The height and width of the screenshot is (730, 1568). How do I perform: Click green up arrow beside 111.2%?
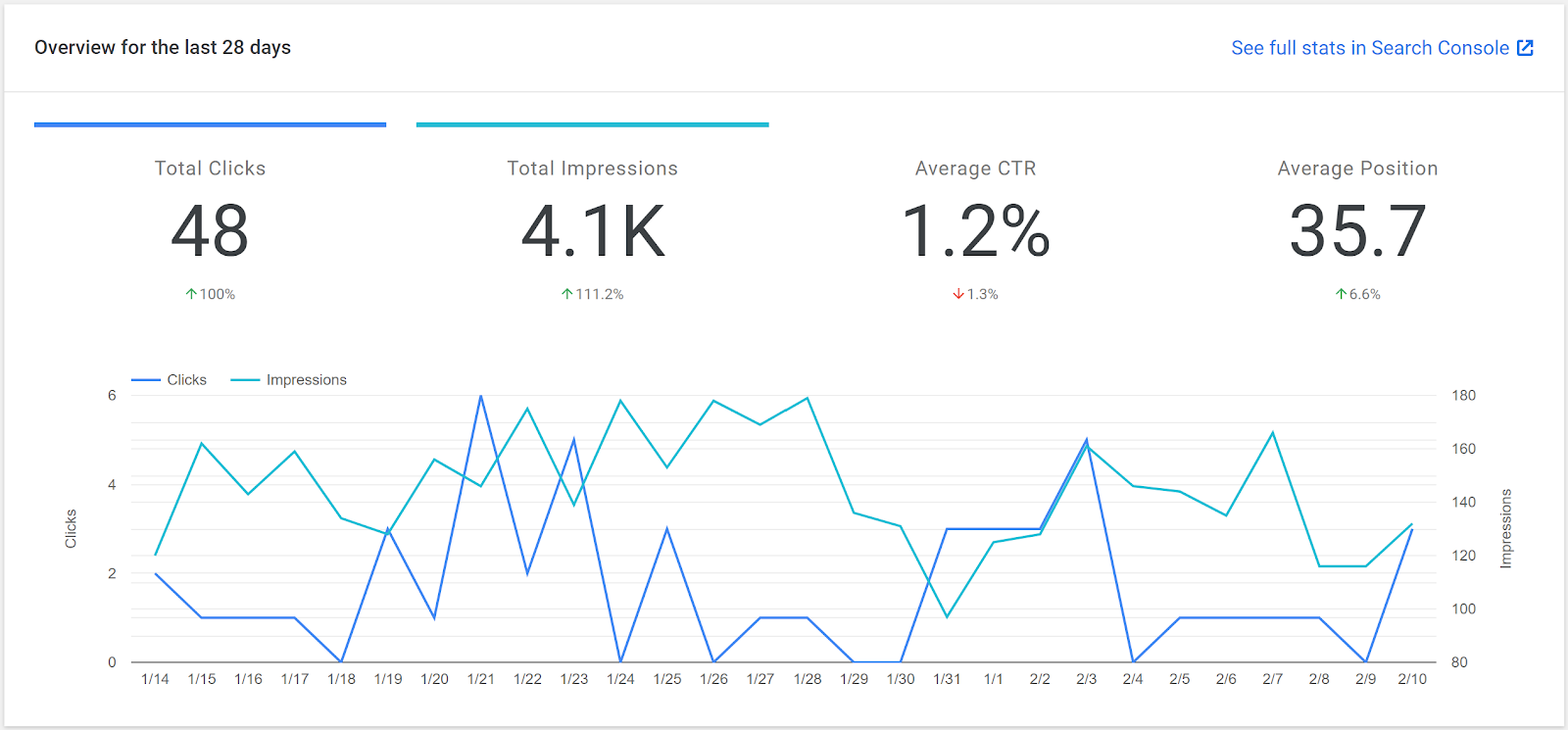point(566,294)
